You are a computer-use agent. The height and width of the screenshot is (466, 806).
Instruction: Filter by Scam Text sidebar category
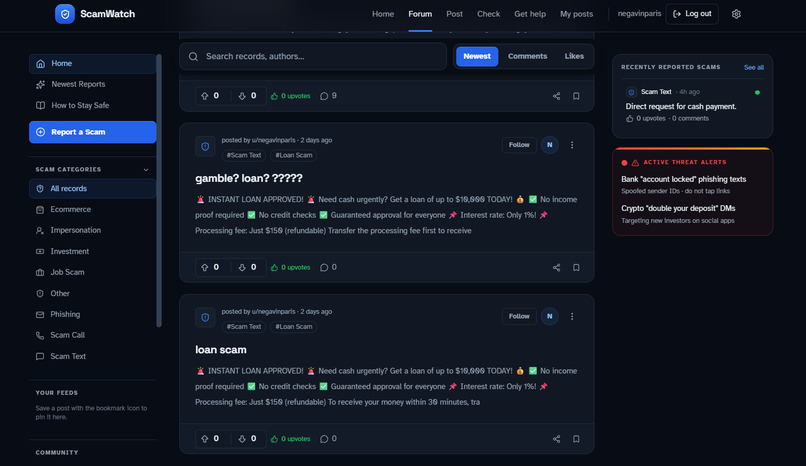[x=93, y=356]
